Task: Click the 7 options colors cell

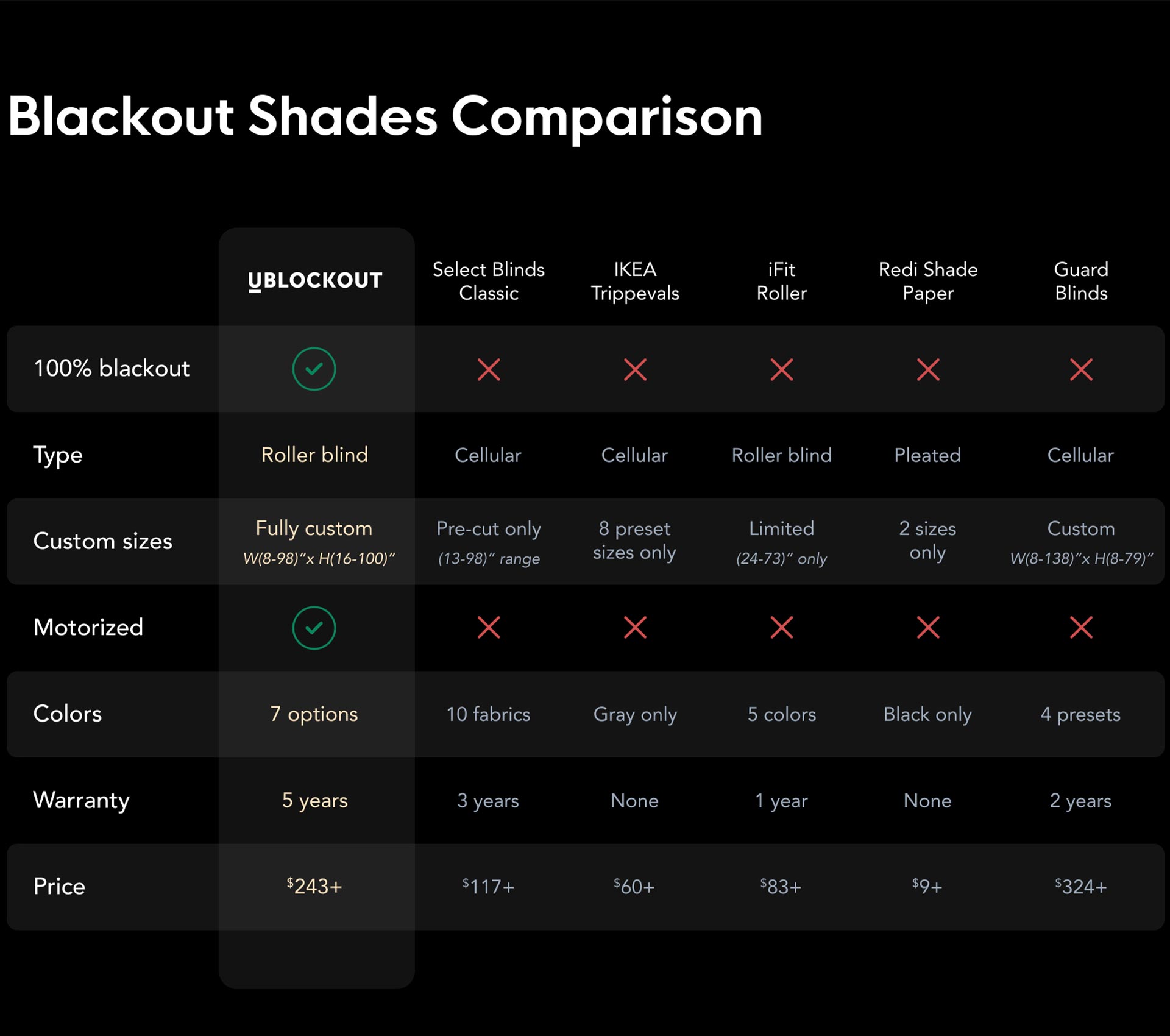Action: (x=314, y=714)
